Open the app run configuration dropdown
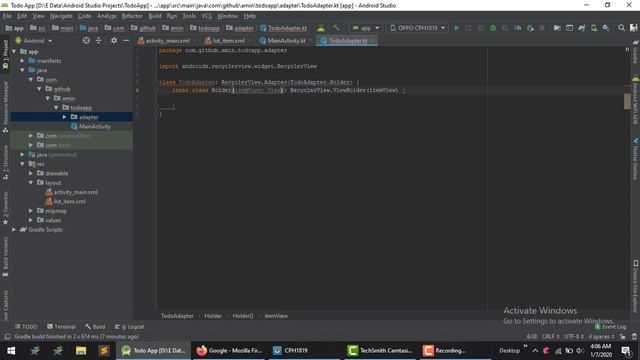The image size is (640, 360). (x=366, y=28)
